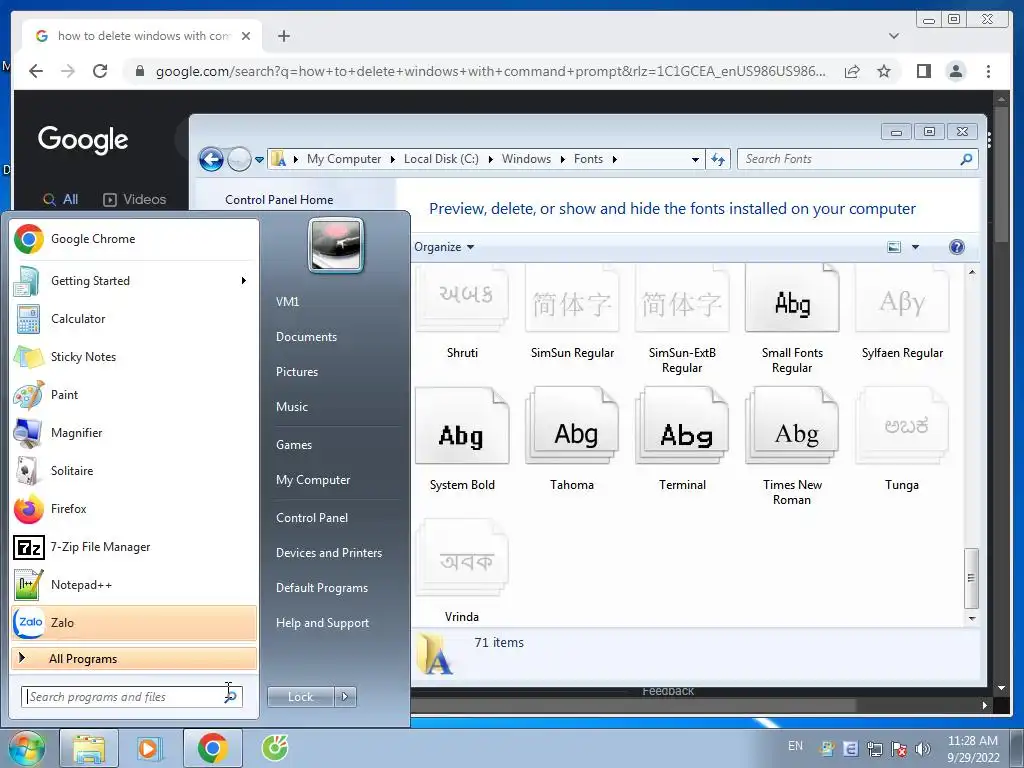Click the Action Center flag tray icon

click(x=899, y=749)
